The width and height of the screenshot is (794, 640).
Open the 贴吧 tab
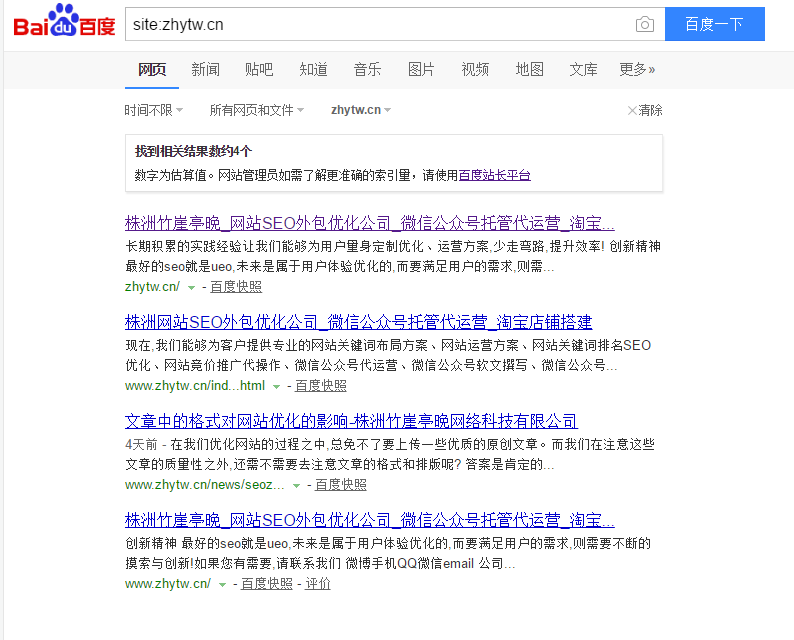259,69
